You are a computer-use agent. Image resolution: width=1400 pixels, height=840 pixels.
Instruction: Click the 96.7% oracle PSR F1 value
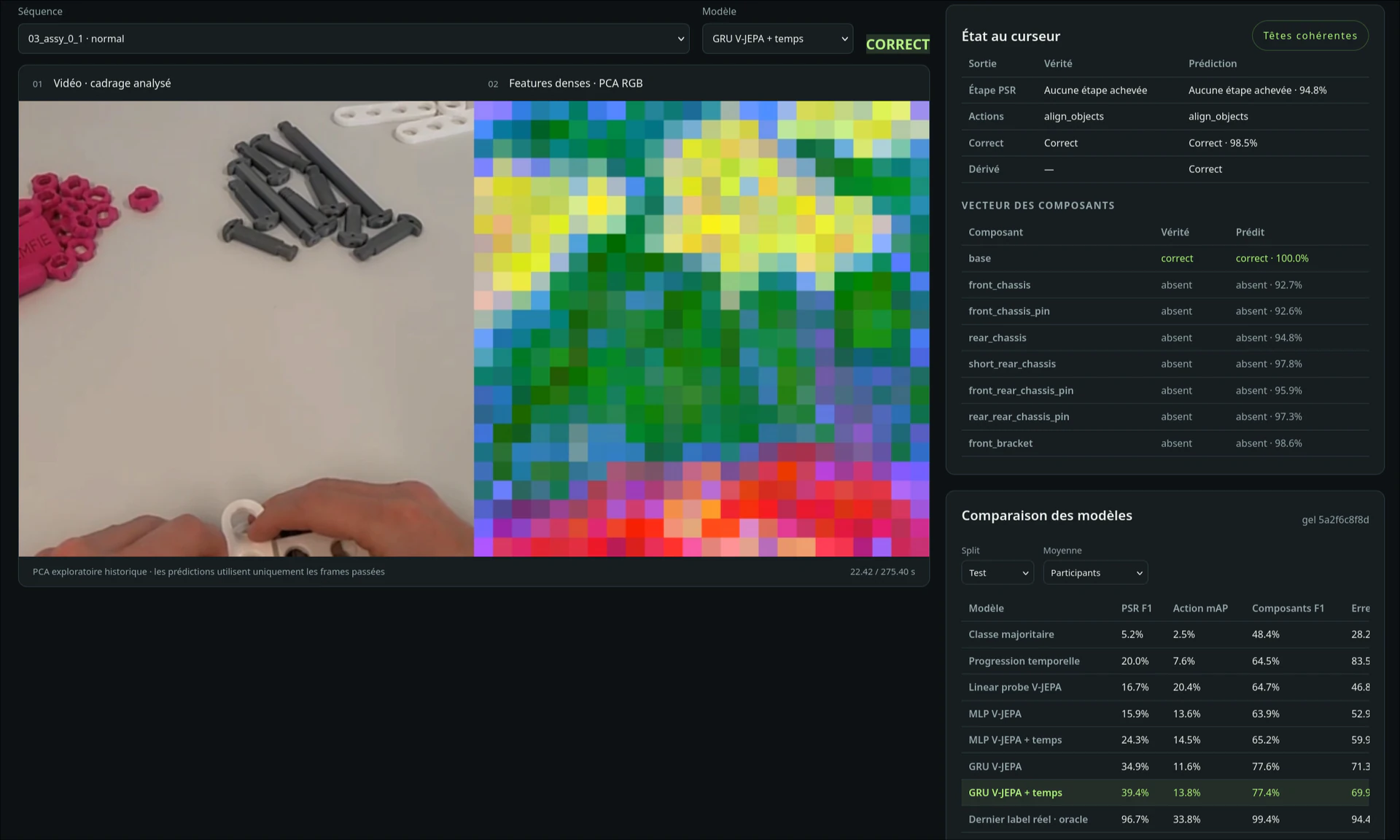[x=1135, y=820]
